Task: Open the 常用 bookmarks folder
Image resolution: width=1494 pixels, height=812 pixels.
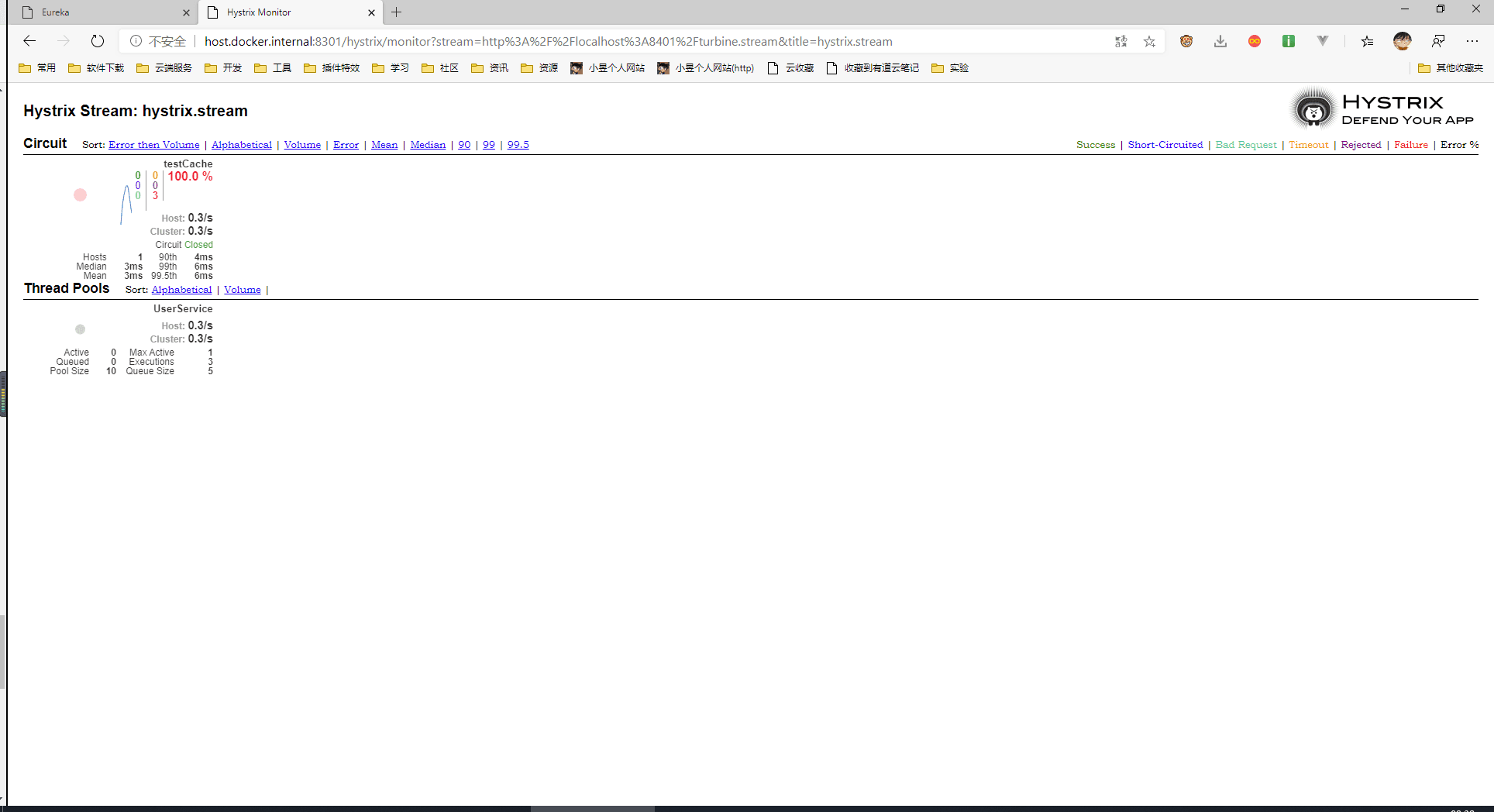Action: pyautogui.click(x=37, y=68)
